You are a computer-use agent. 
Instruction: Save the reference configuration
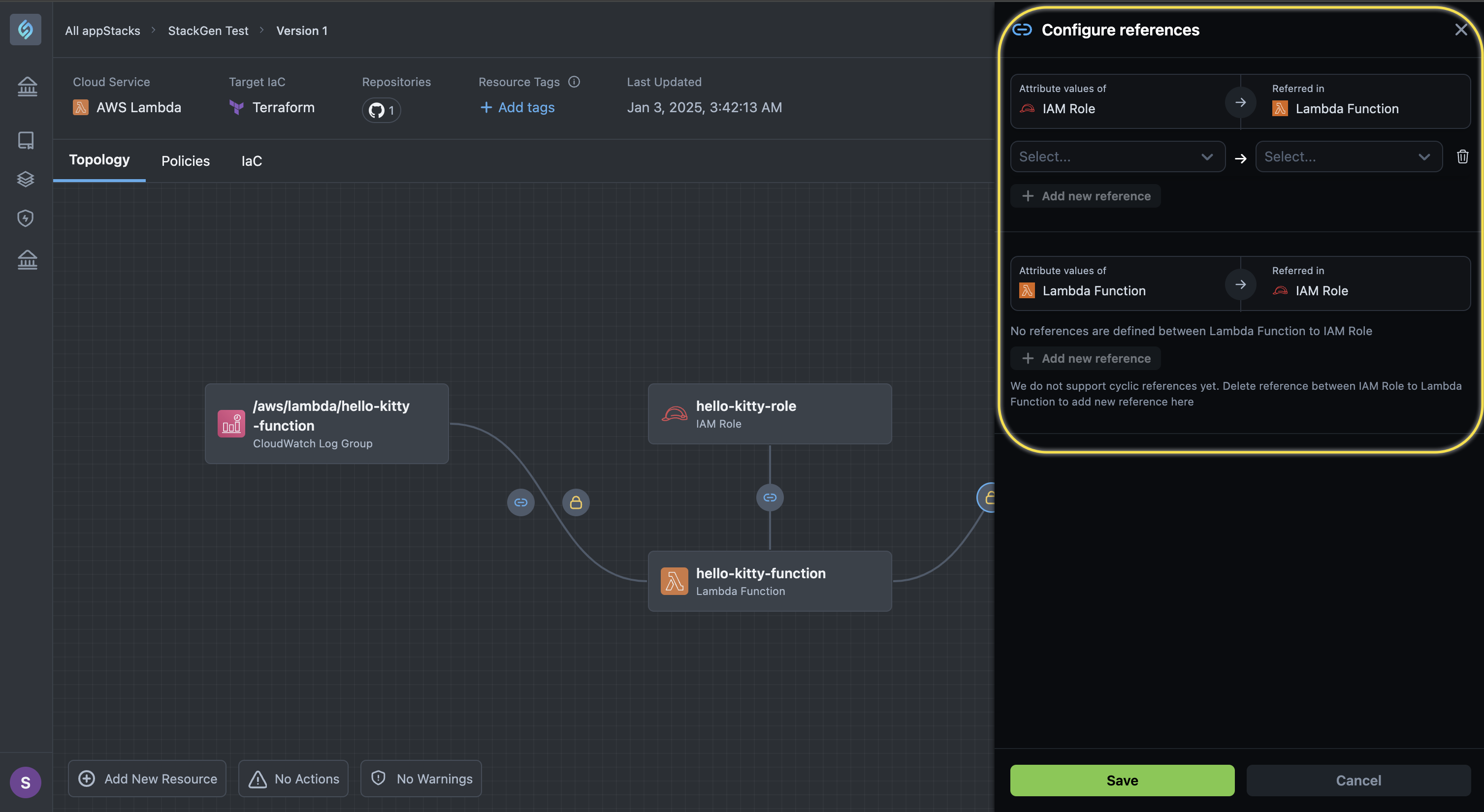point(1122,781)
